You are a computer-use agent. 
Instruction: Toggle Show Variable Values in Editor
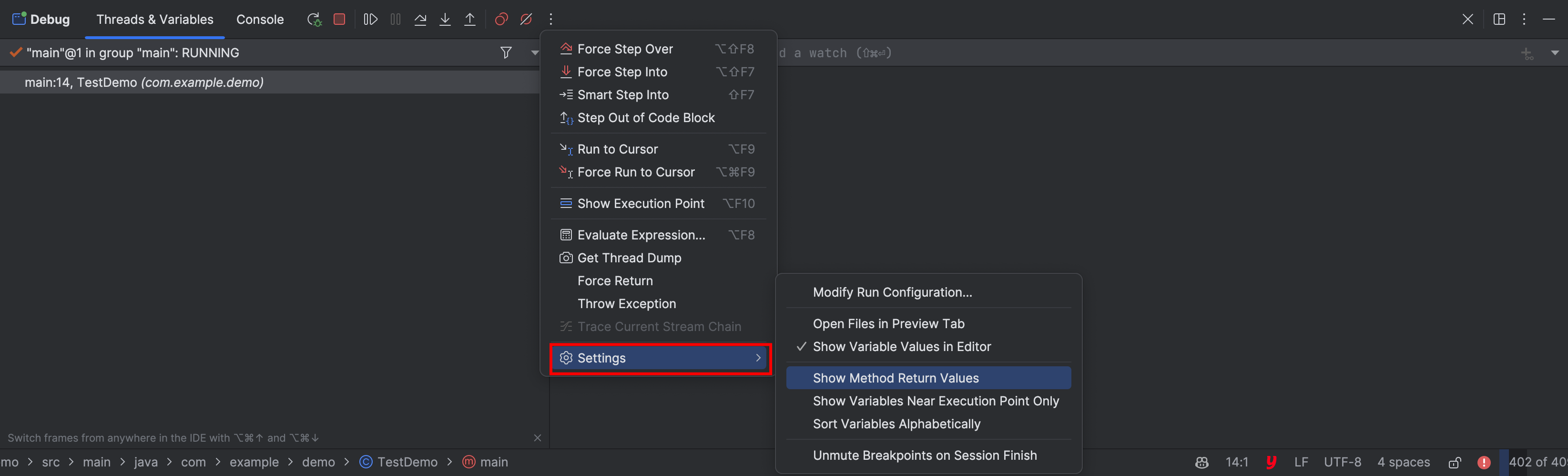coord(901,347)
